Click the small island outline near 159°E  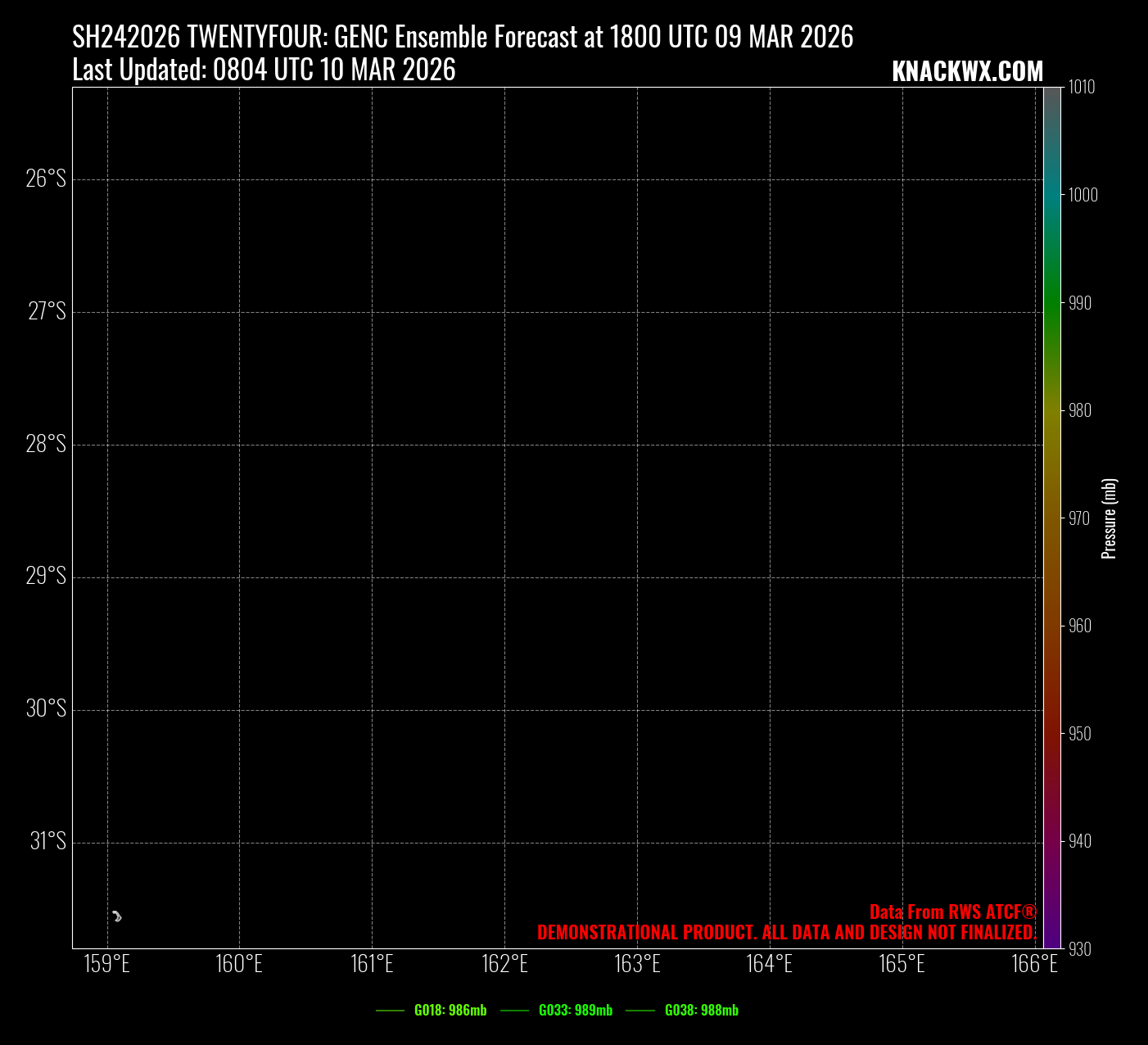tap(117, 916)
